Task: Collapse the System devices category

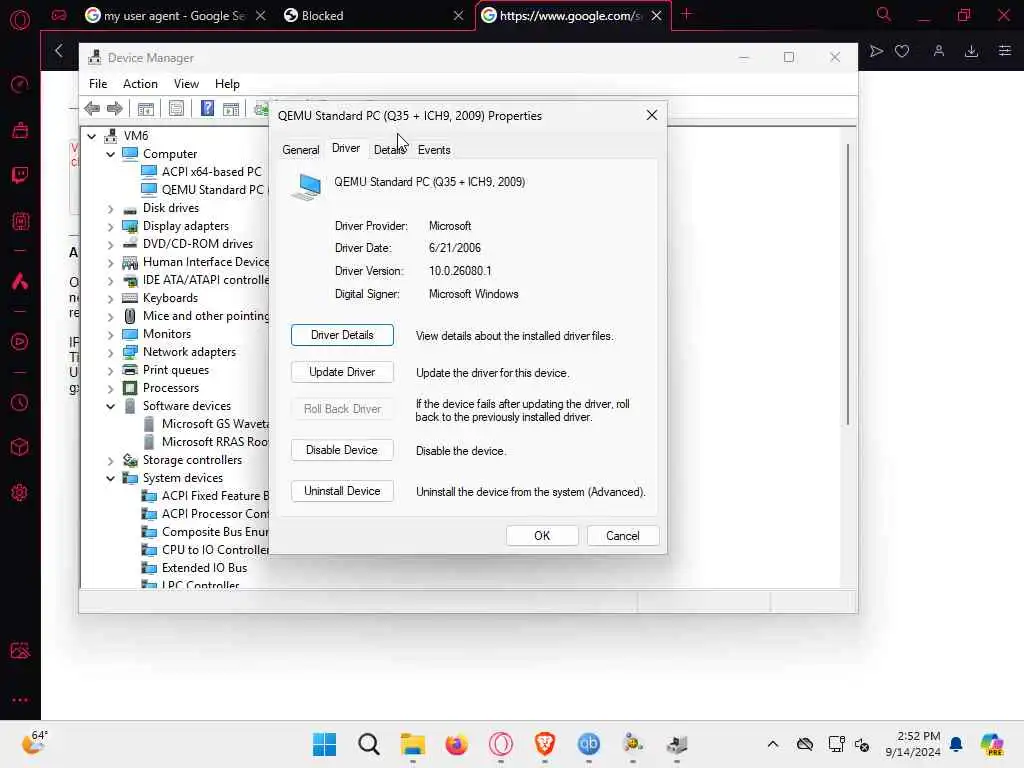Action: coord(110,479)
